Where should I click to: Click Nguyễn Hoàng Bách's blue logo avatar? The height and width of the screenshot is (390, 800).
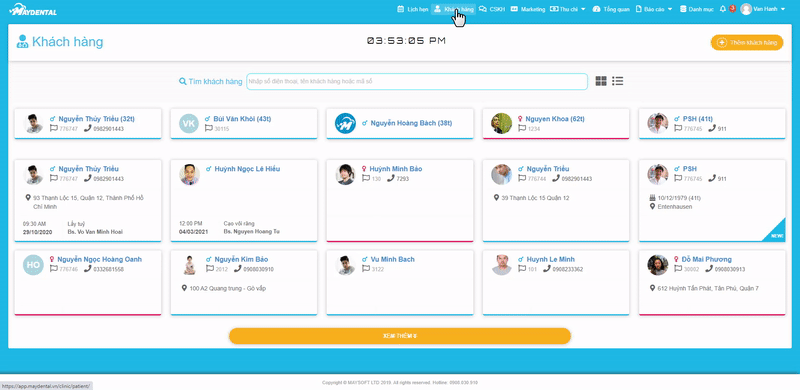coord(345,123)
